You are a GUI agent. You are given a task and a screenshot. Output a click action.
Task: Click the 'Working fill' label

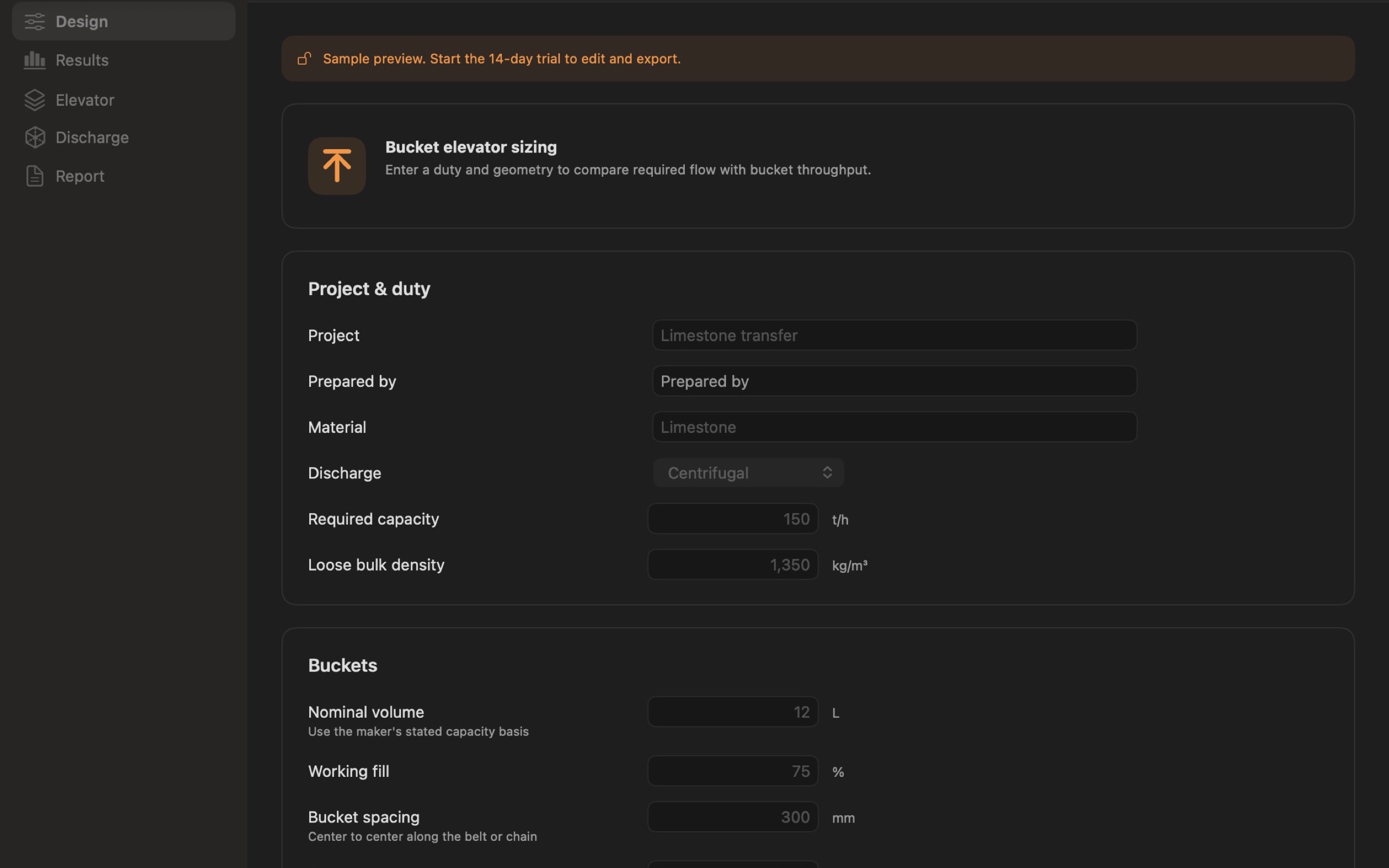click(348, 771)
